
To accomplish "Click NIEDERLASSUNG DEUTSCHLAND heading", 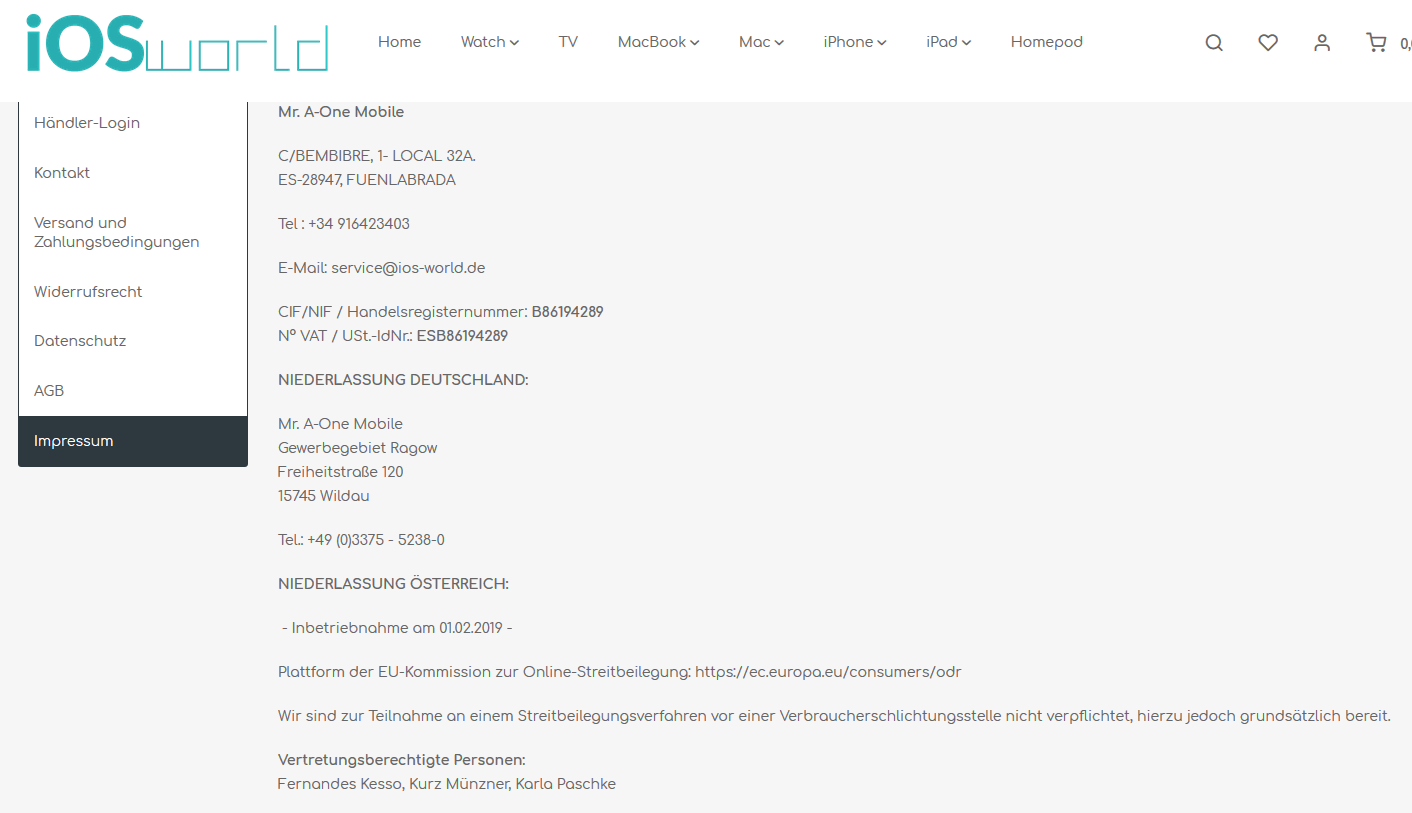I will pos(403,380).
